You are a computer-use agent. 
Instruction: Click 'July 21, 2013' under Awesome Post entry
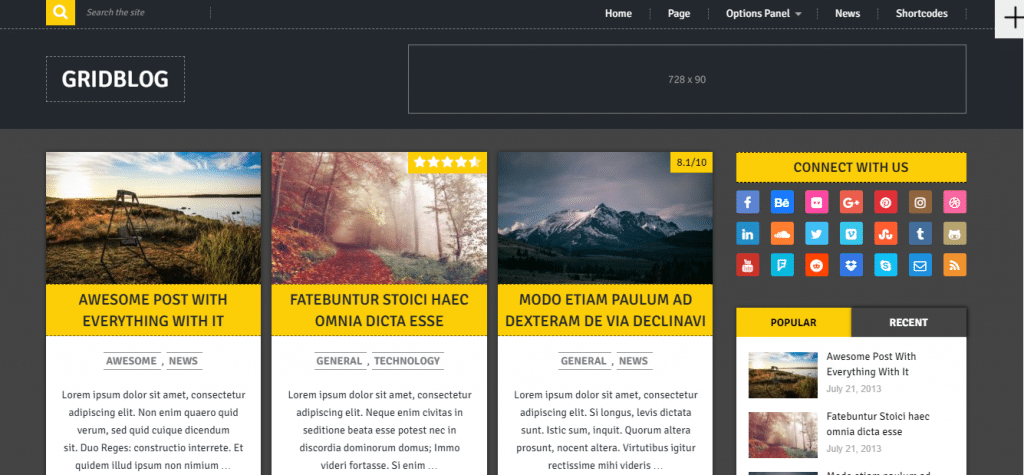click(x=854, y=389)
